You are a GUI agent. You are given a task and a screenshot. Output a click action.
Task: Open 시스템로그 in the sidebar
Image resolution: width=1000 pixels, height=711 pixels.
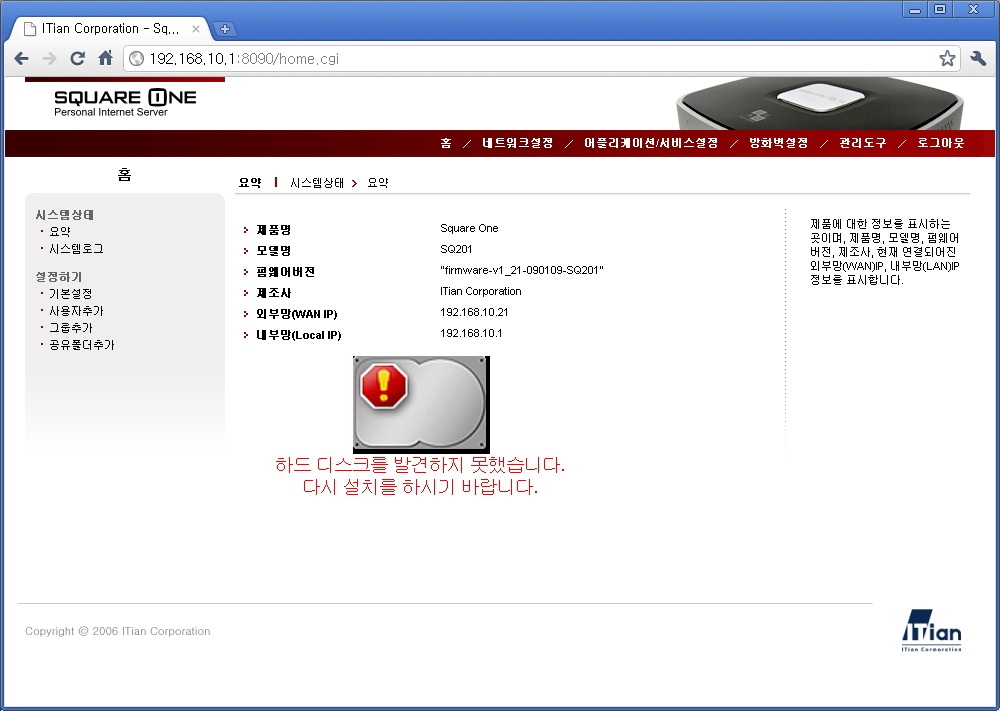[76, 249]
